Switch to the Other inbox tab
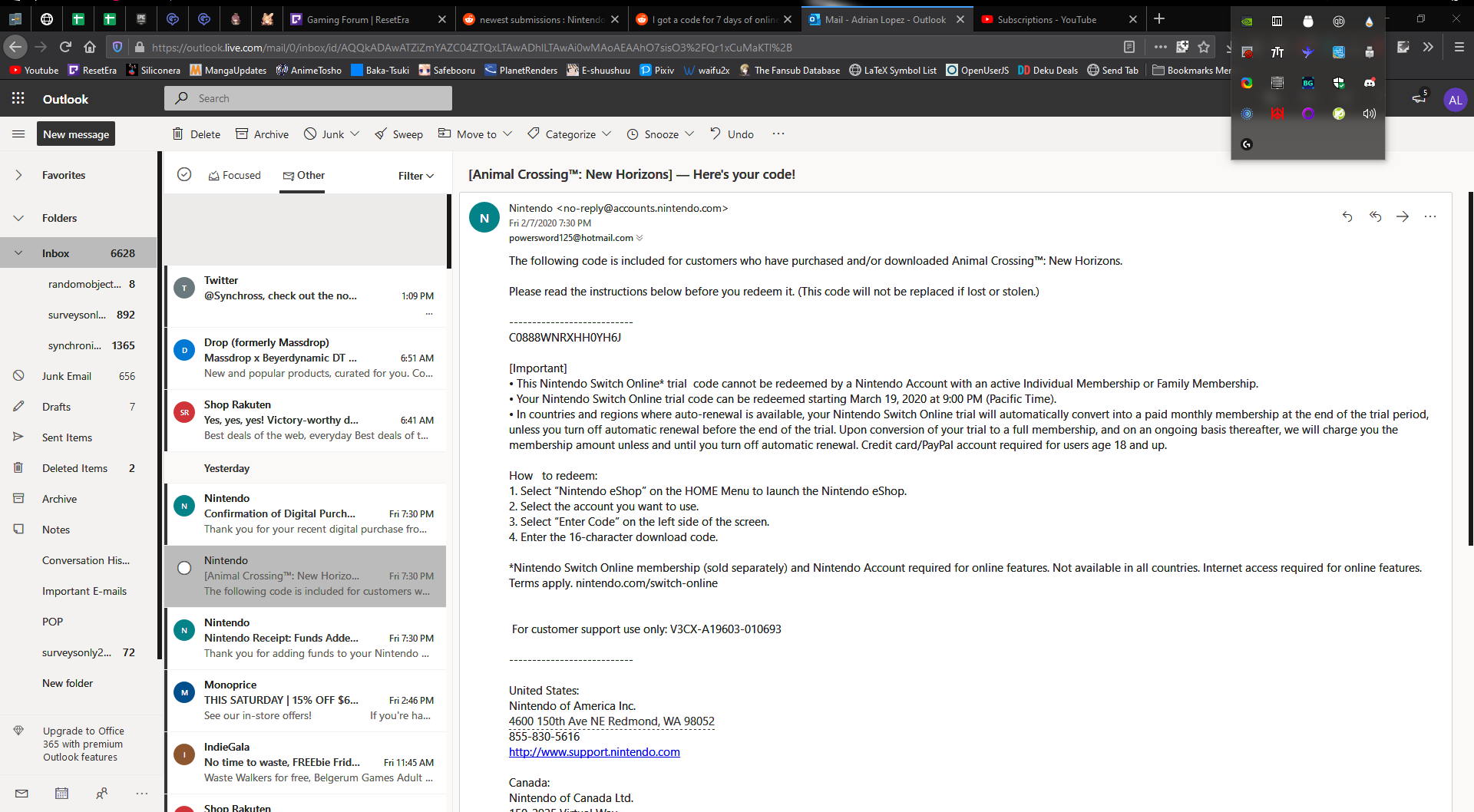 [x=303, y=175]
